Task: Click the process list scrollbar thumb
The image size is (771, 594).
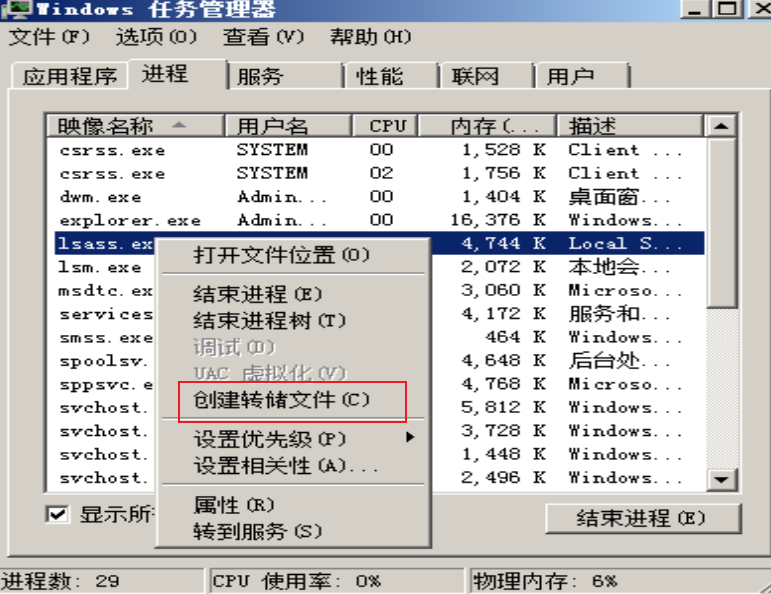Action: coord(721,223)
